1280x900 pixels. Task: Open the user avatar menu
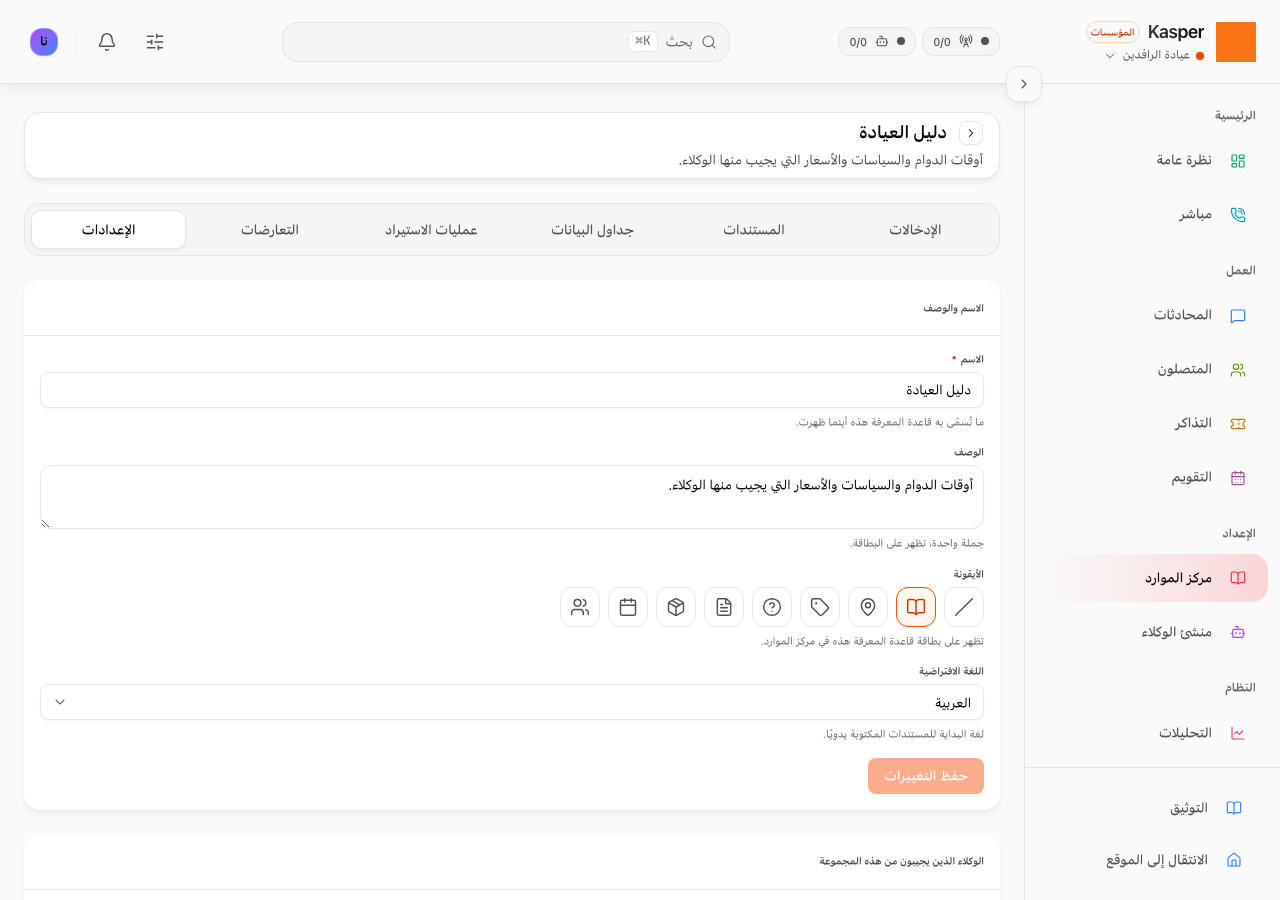pyautogui.click(x=44, y=42)
